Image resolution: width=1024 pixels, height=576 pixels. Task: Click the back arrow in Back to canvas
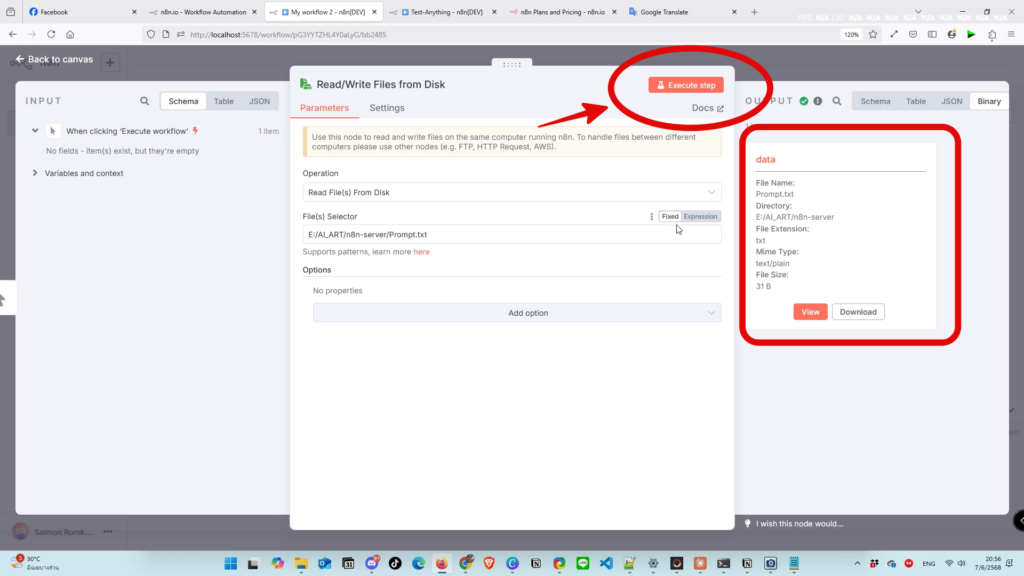pyautogui.click(x=20, y=59)
